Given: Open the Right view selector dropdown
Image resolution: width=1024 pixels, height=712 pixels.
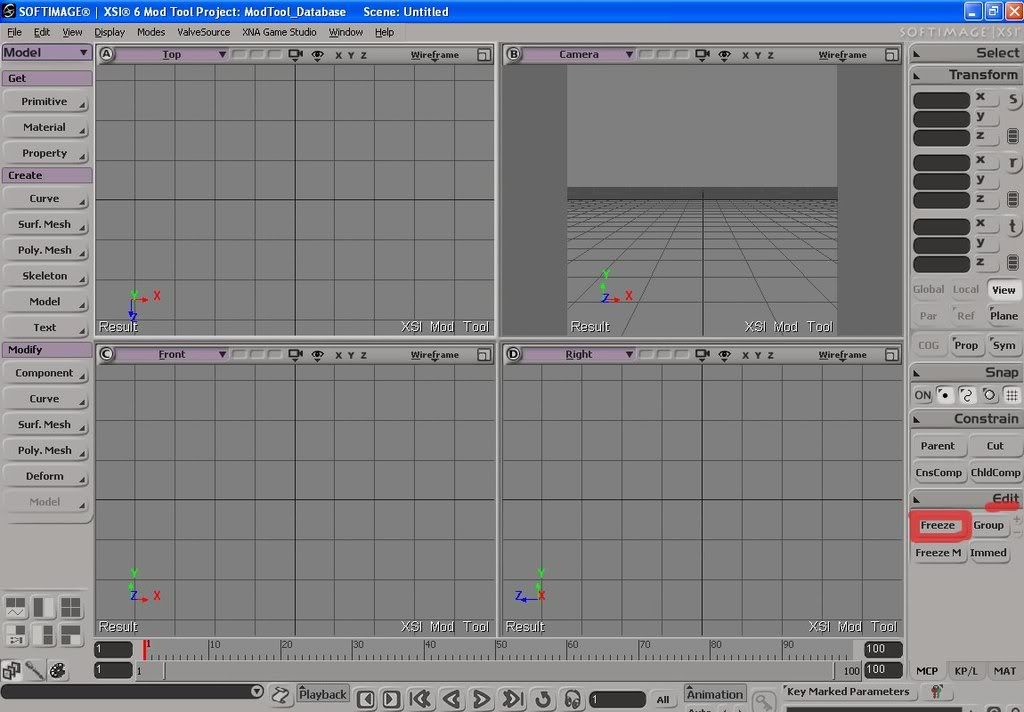Looking at the screenshot, I should [579, 355].
